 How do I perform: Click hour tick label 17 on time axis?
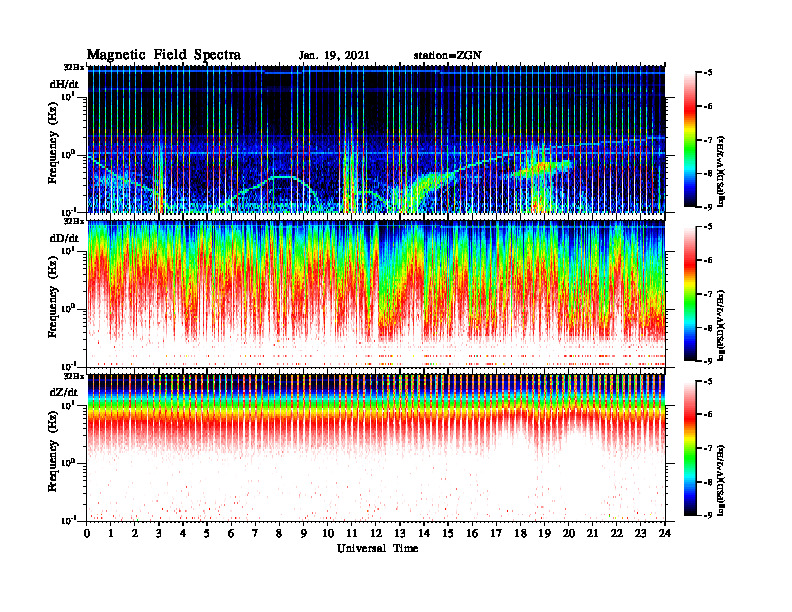pos(496,534)
